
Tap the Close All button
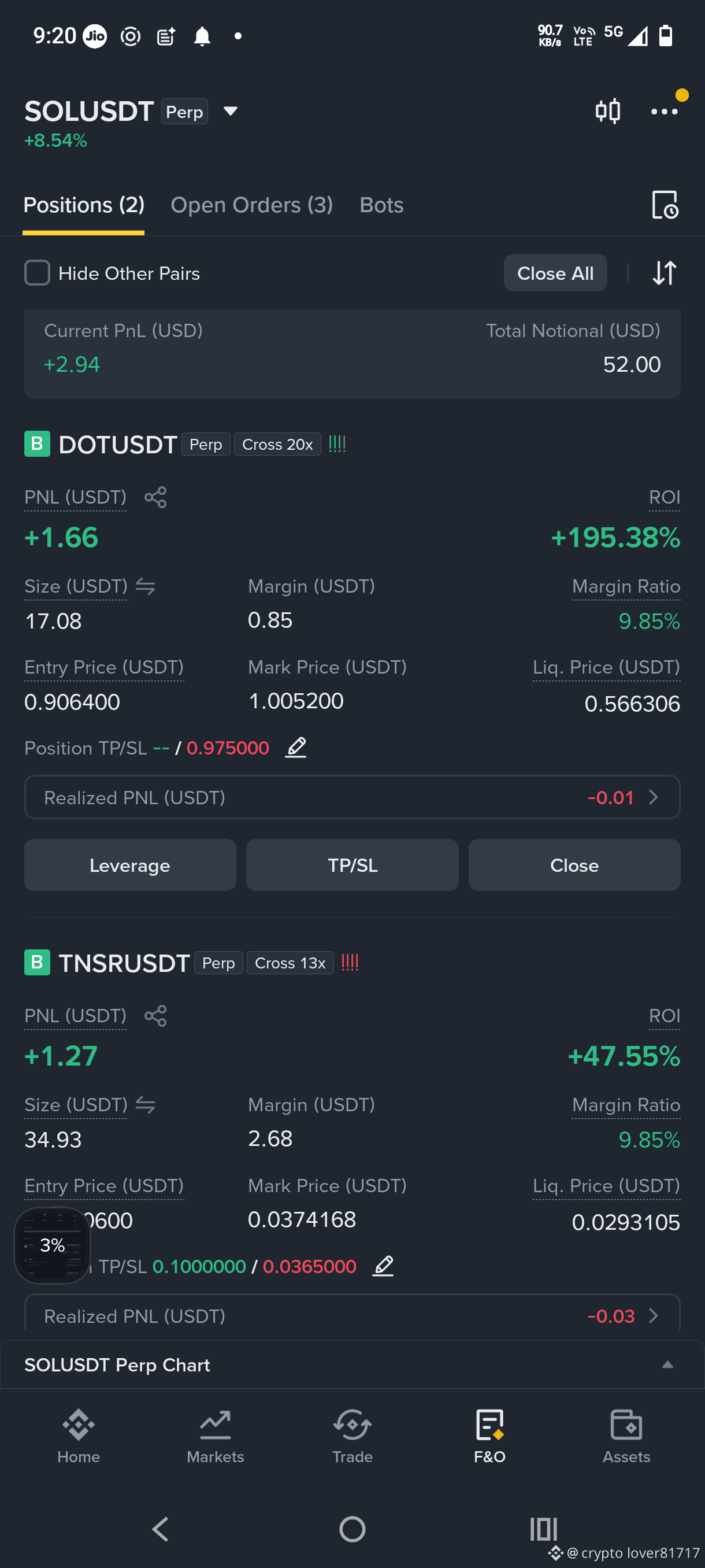[x=555, y=273]
